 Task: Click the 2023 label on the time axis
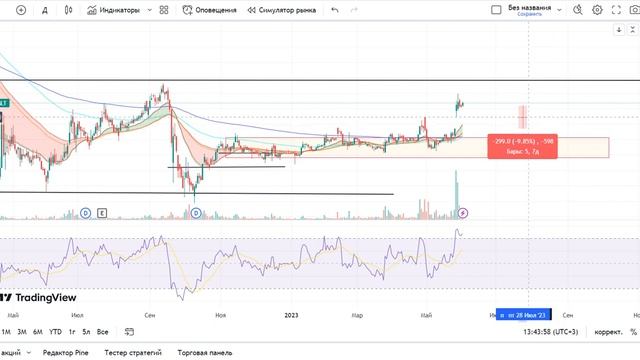[291, 315]
